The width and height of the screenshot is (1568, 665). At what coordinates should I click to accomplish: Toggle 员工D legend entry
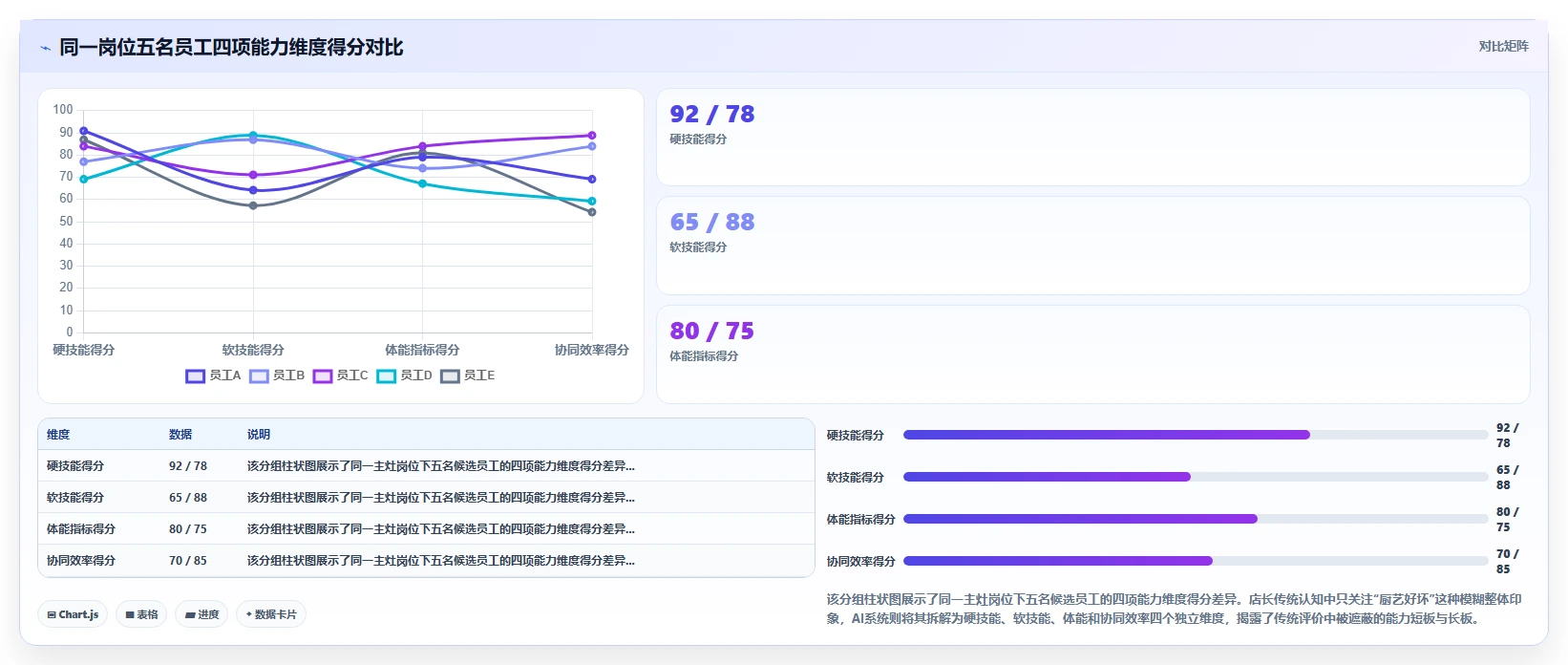point(405,375)
